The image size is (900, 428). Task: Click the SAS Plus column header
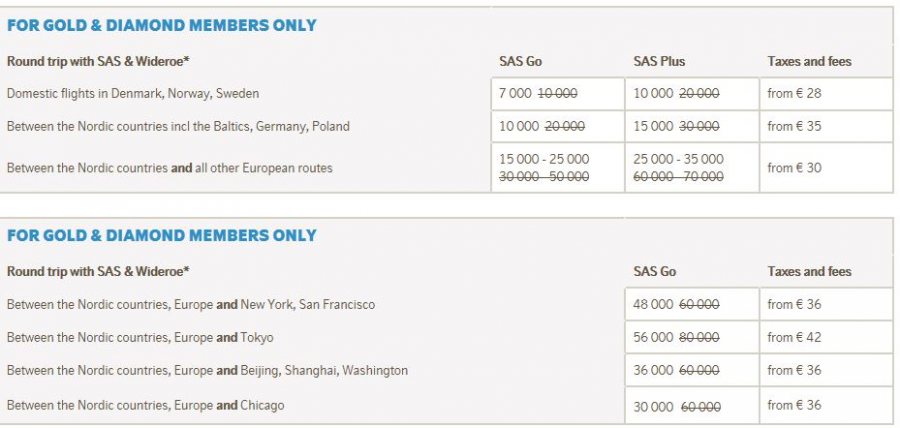tap(659, 61)
